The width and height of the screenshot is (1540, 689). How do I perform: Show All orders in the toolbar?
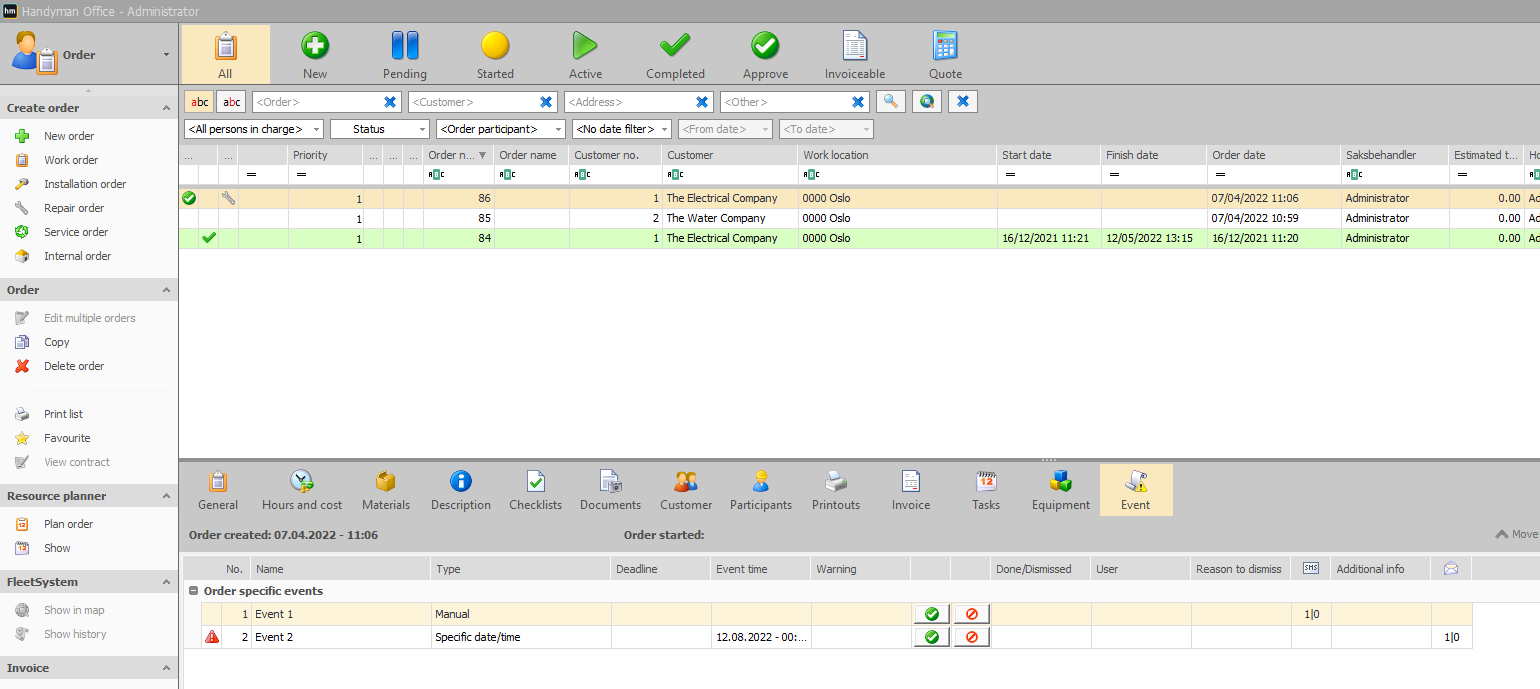(225, 55)
